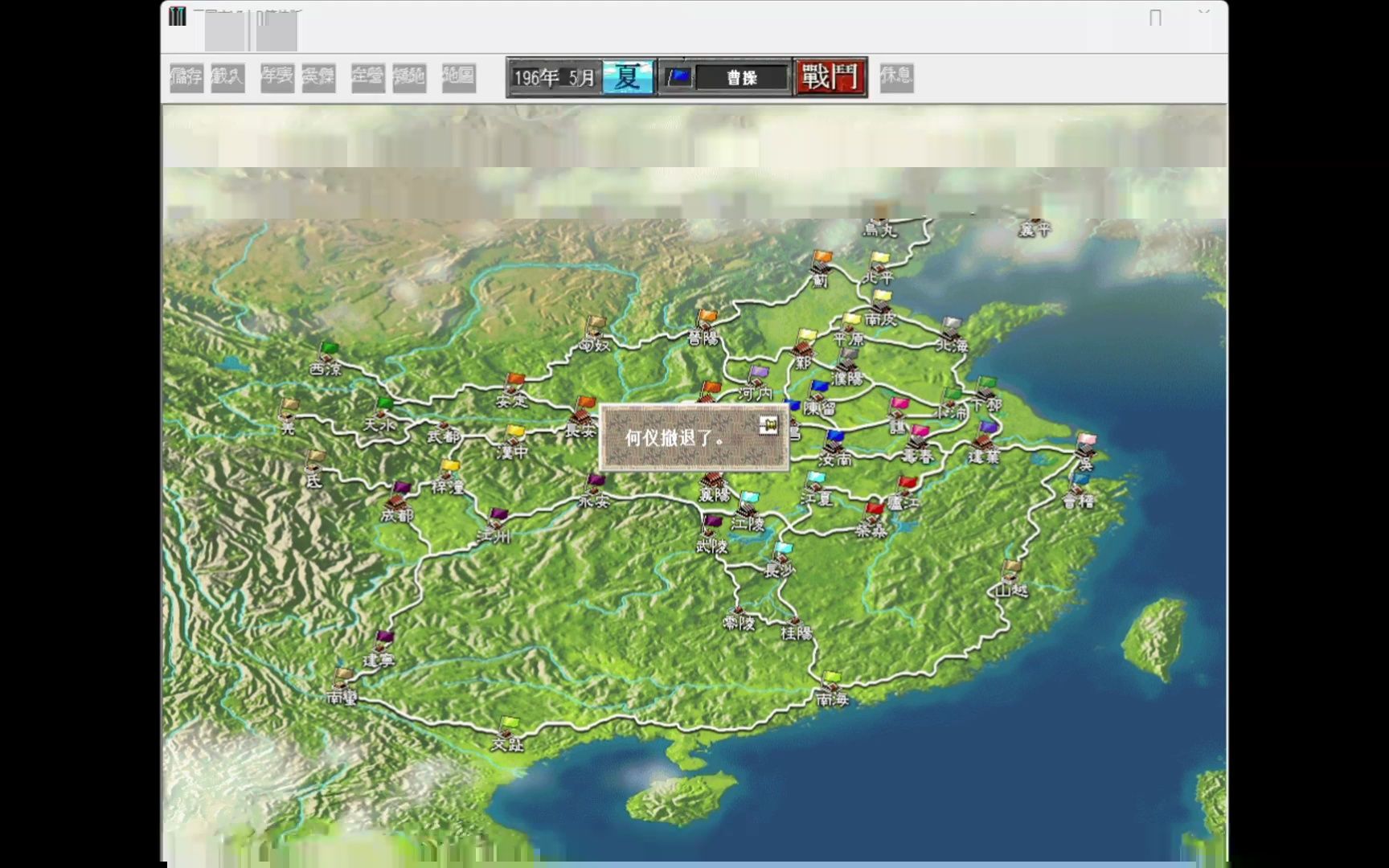The image size is (1389, 868).
Task: Select the 陳留 city with blue flag
Action: pyautogui.click(x=820, y=399)
